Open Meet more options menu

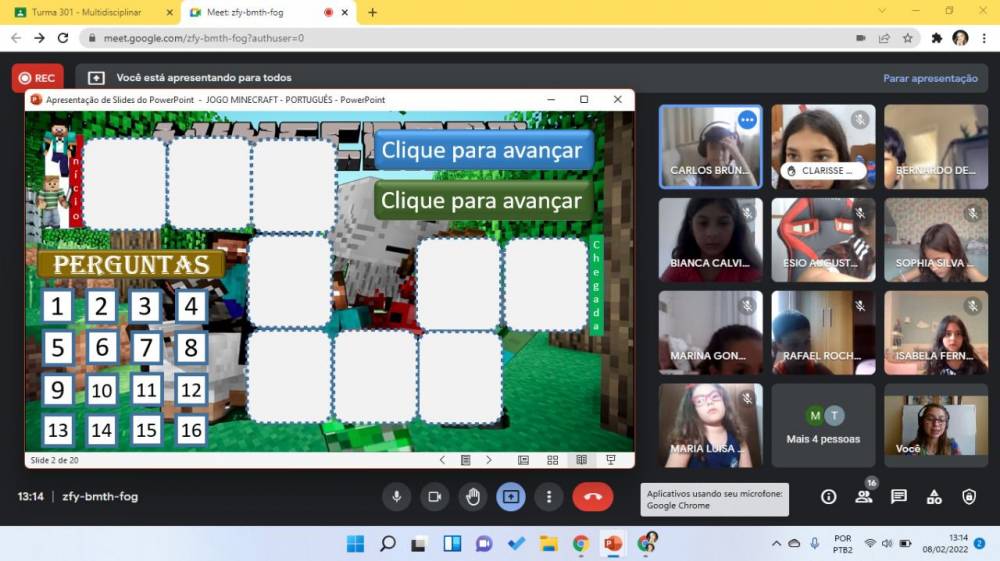pos(549,496)
